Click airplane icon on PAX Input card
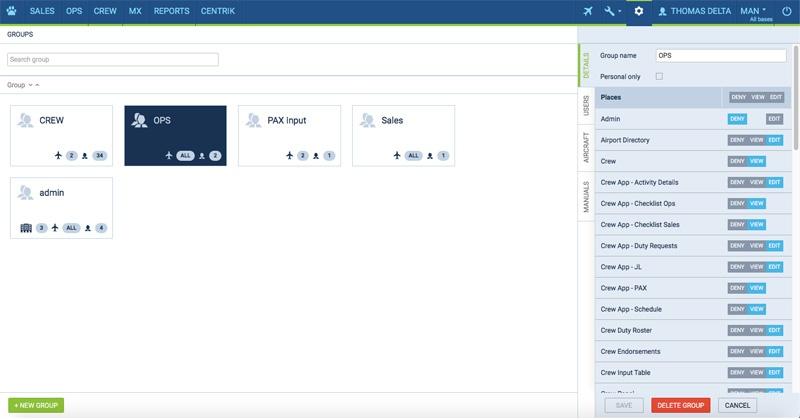 click(x=289, y=156)
